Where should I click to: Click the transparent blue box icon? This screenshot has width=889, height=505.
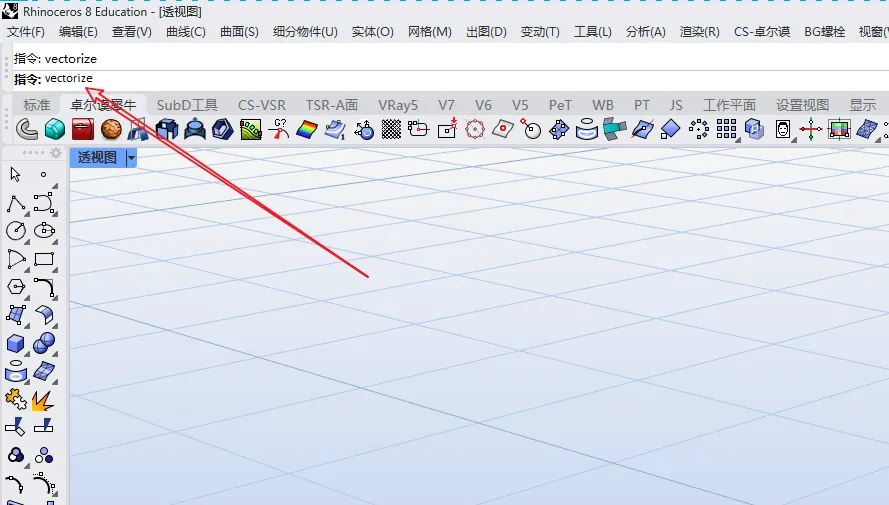coord(755,129)
